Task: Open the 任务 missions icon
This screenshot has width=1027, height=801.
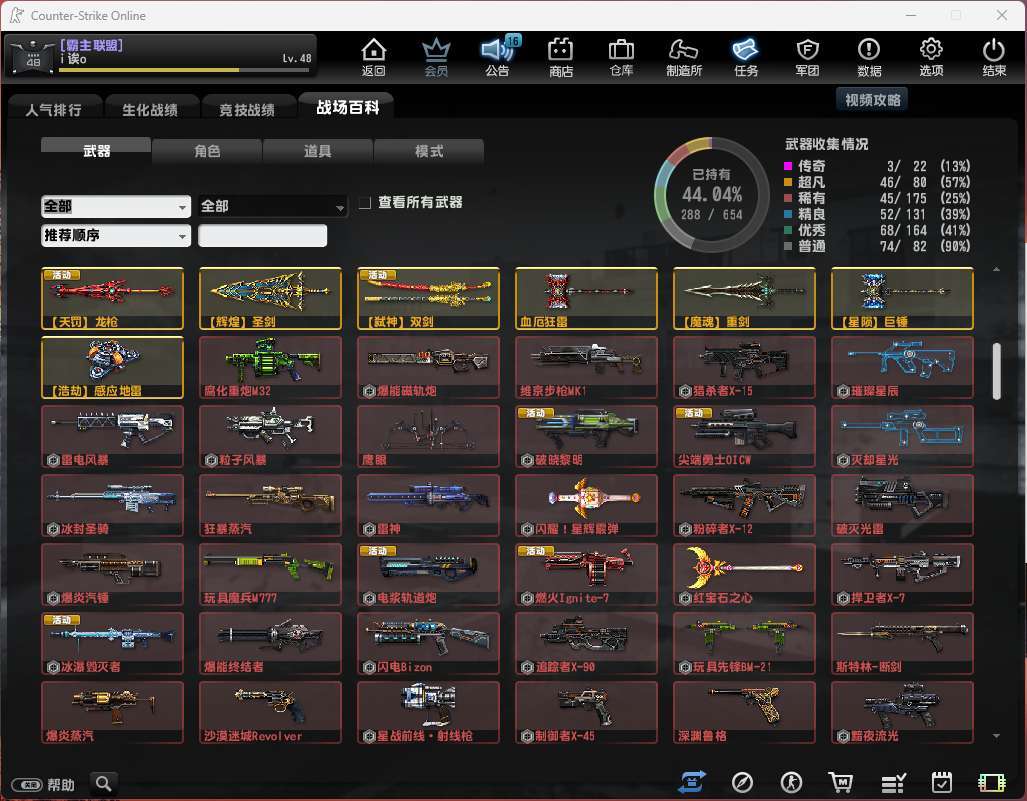Action: [x=745, y=58]
